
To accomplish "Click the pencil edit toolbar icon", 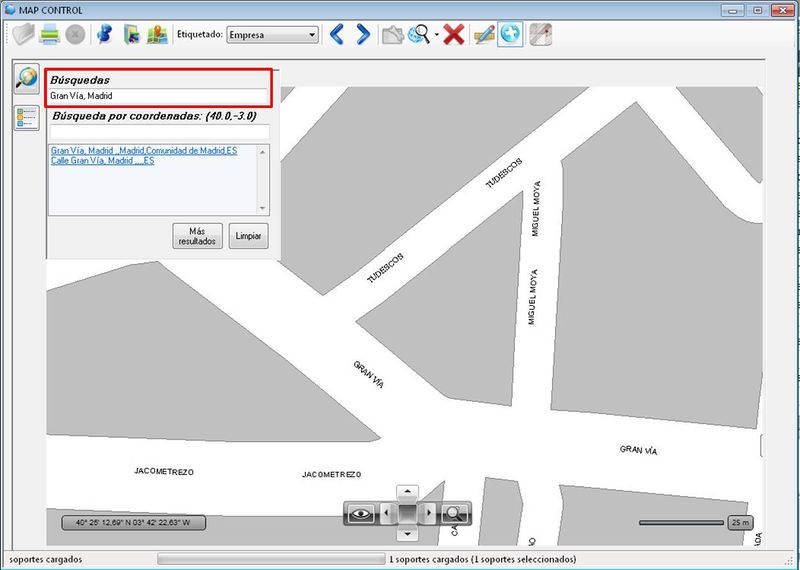I will point(484,35).
